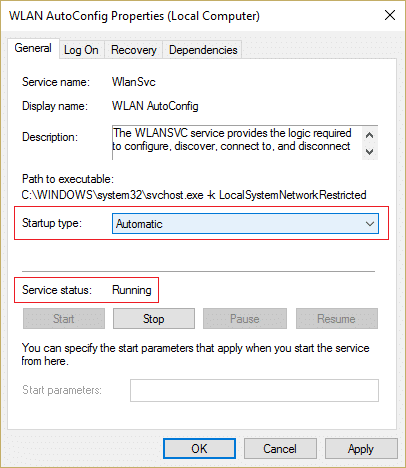Open the Recovery tab
Viewport: 406px width, 468px height.
coord(134,50)
